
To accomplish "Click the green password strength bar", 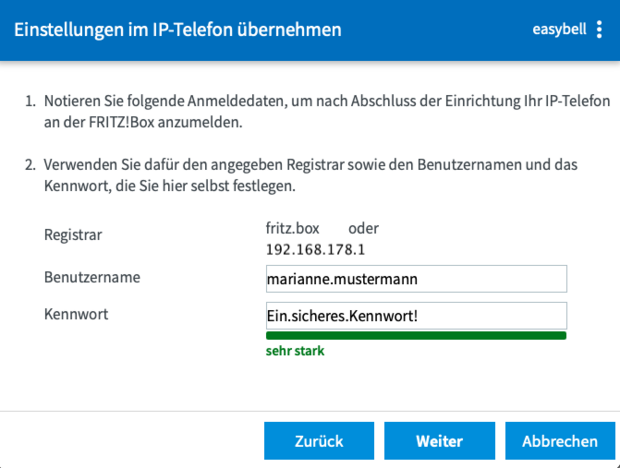I will 416,336.
